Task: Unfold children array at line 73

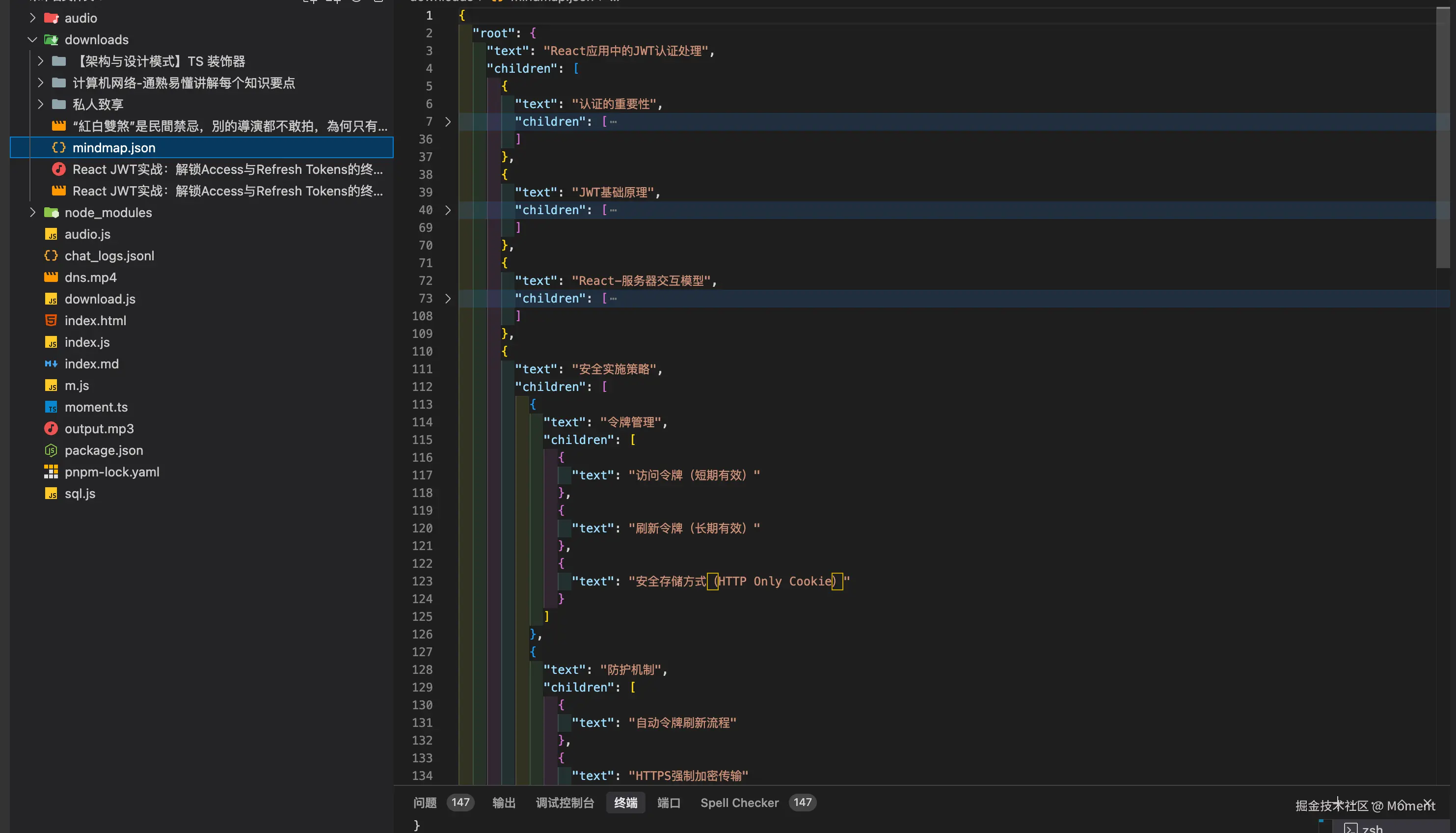Action: point(448,298)
